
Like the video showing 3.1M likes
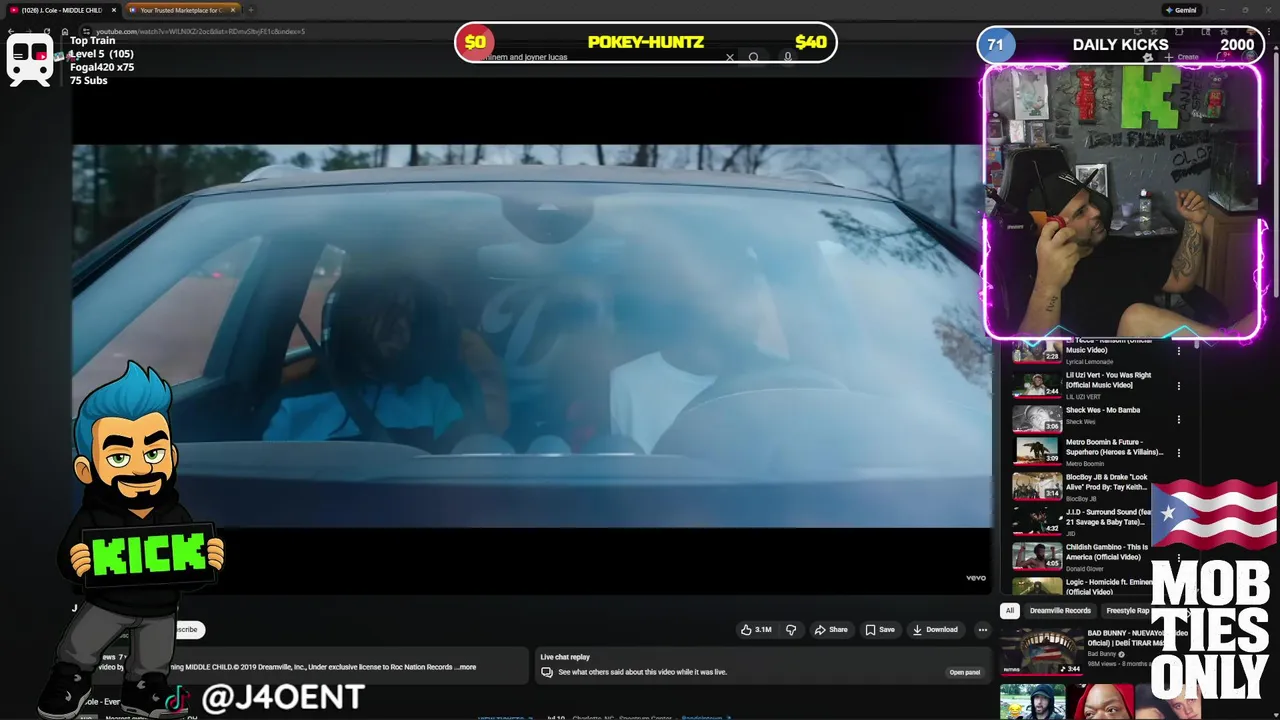pos(756,630)
